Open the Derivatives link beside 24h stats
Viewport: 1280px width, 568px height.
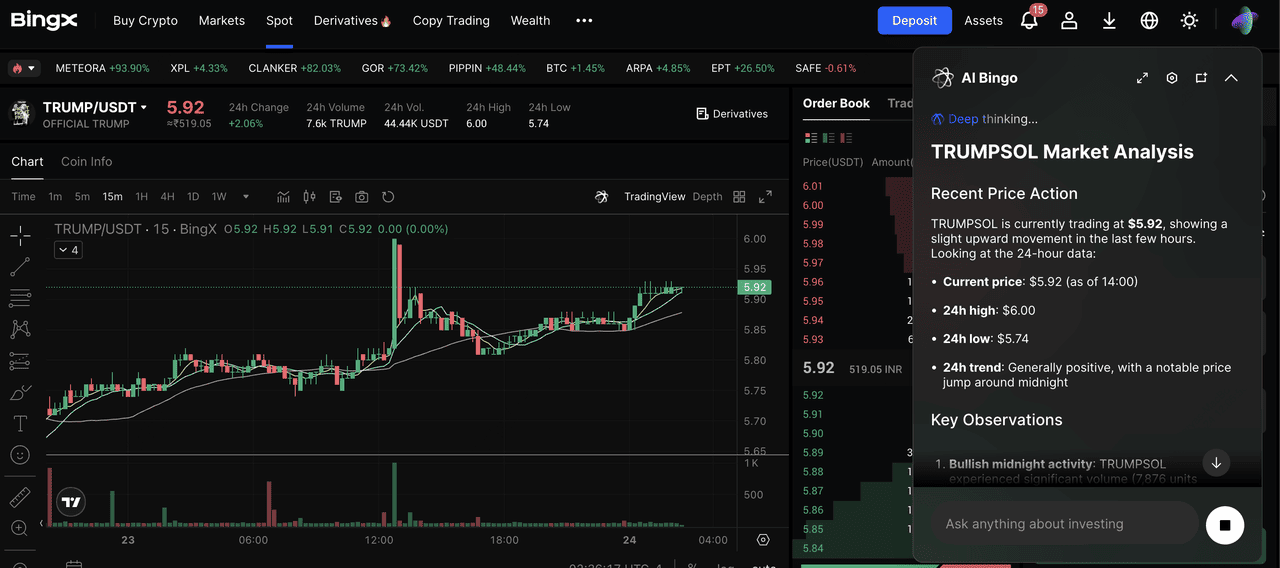(732, 114)
